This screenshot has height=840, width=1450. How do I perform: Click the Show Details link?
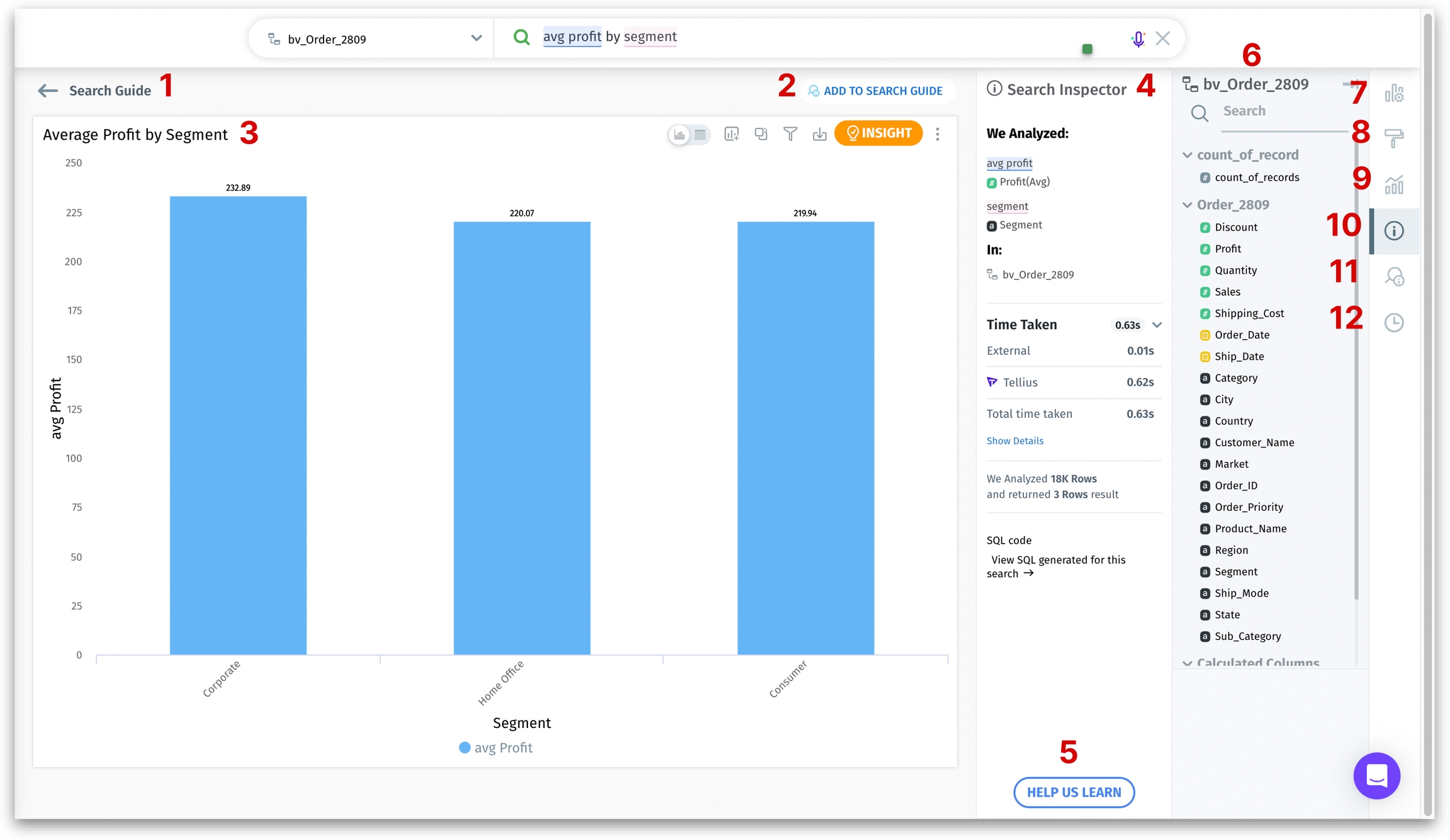tap(1014, 441)
